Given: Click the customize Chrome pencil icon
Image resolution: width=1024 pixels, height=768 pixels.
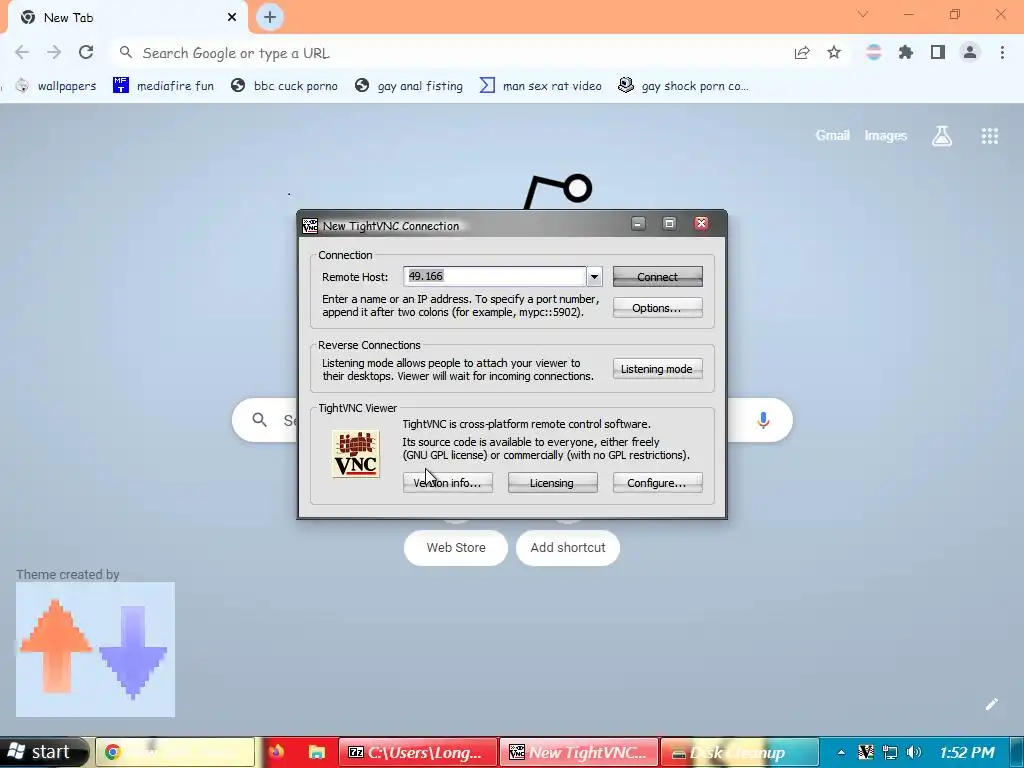Looking at the screenshot, I should [x=991, y=703].
